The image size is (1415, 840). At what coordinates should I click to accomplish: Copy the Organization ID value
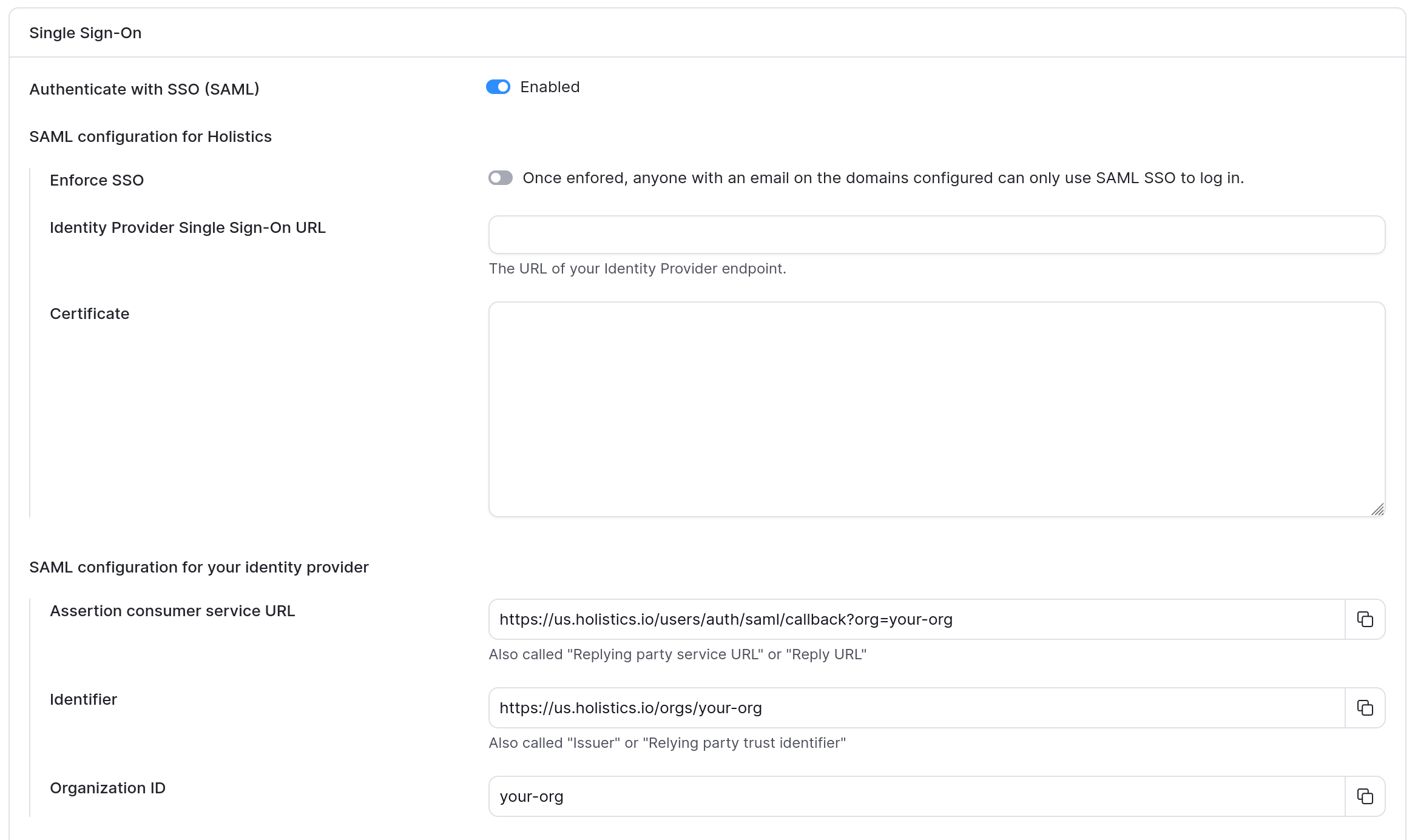[x=1365, y=796]
